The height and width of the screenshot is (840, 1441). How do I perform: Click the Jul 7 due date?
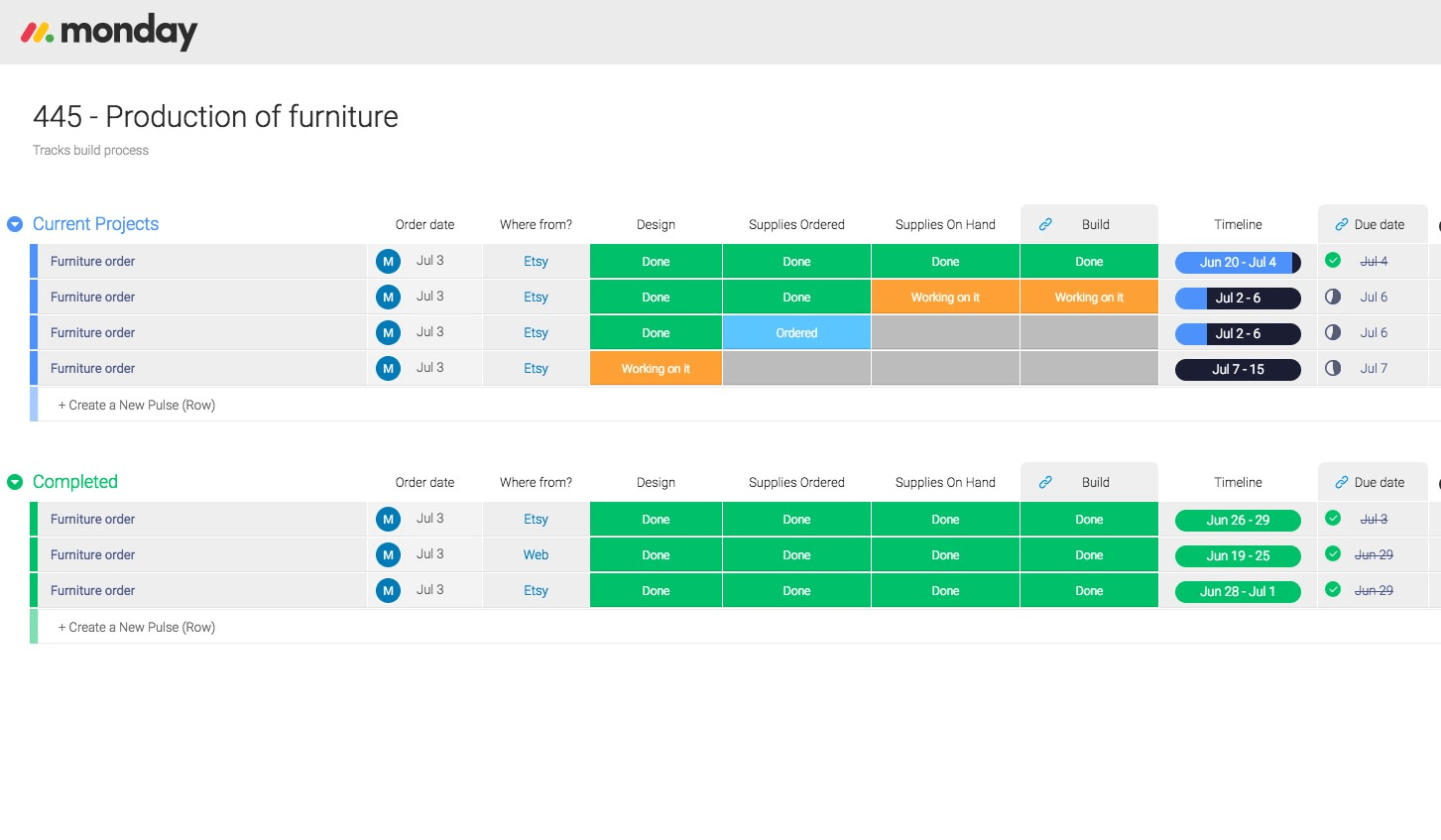(x=1374, y=369)
